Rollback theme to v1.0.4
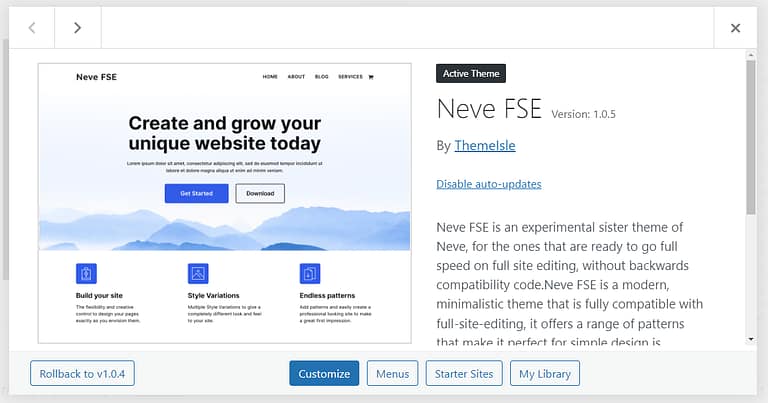Image resolution: width=768 pixels, height=403 pixels. point(82,374)
